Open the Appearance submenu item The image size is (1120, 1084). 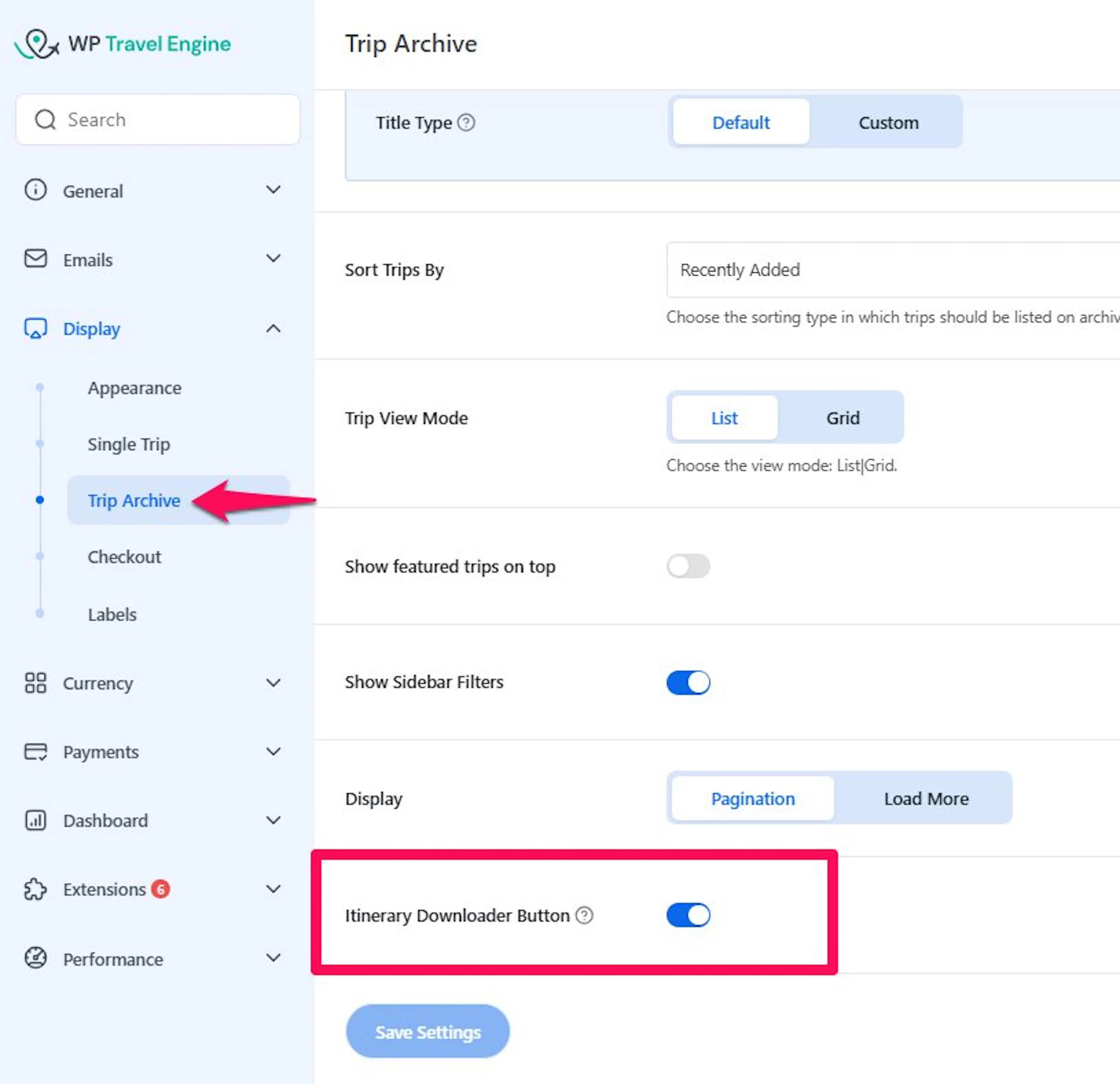[x=134, y=388]
